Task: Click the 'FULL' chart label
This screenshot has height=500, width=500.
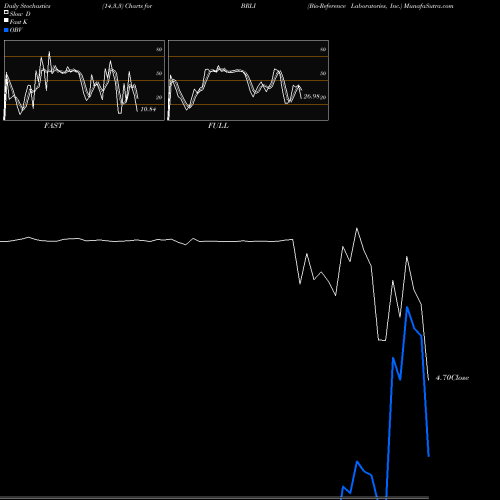Action: [218, 126]
